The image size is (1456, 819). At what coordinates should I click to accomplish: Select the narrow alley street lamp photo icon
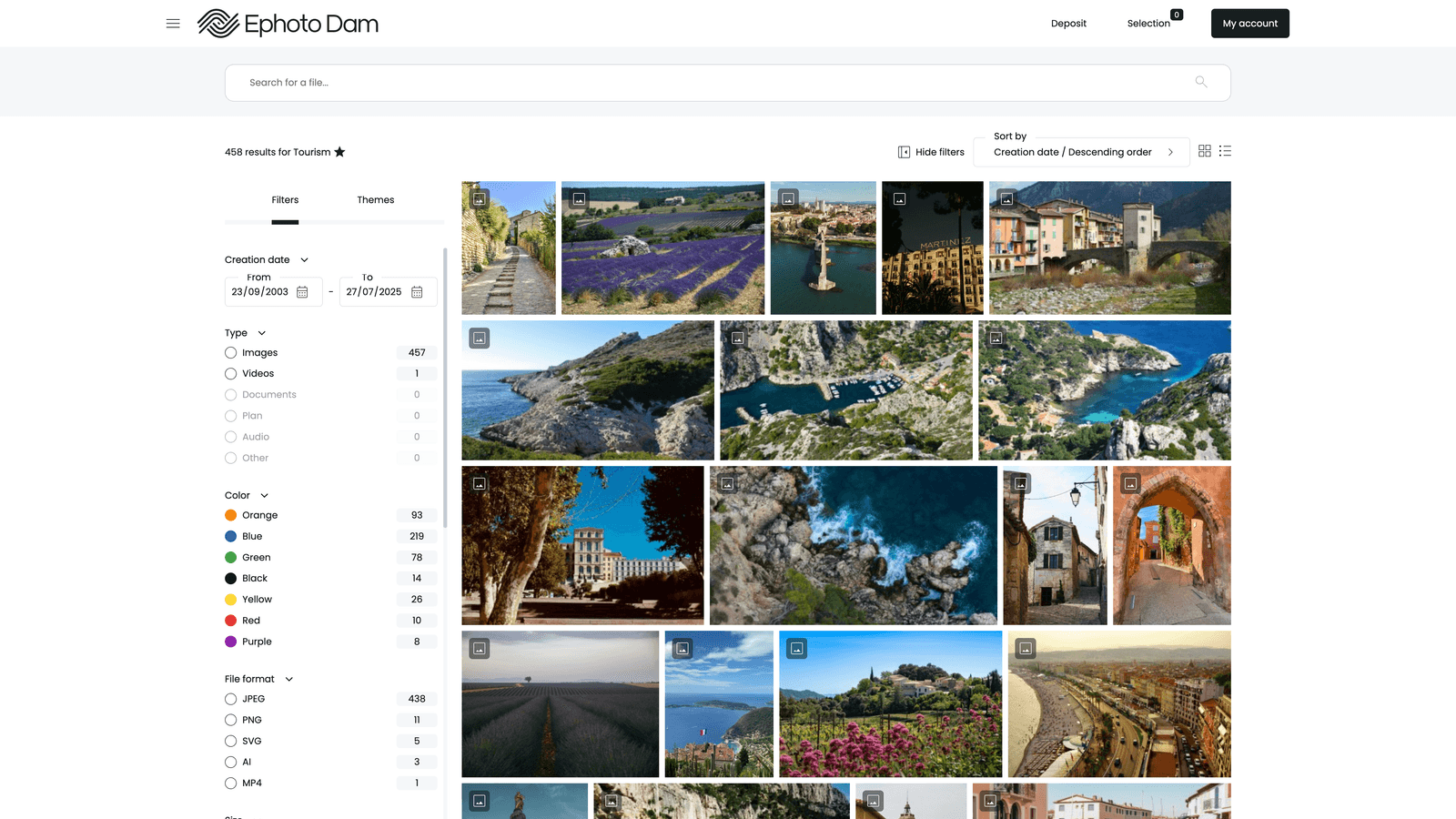(1020, 483)
